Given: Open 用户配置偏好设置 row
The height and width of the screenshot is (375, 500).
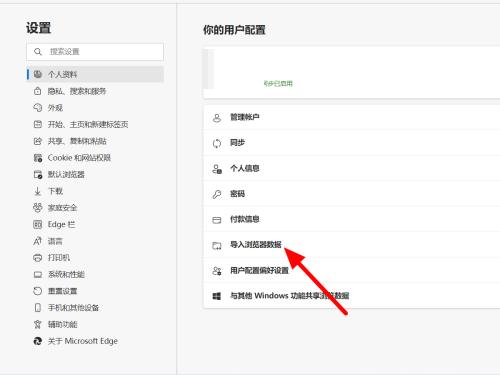Looking at the screenshot, I should [352, 270].
